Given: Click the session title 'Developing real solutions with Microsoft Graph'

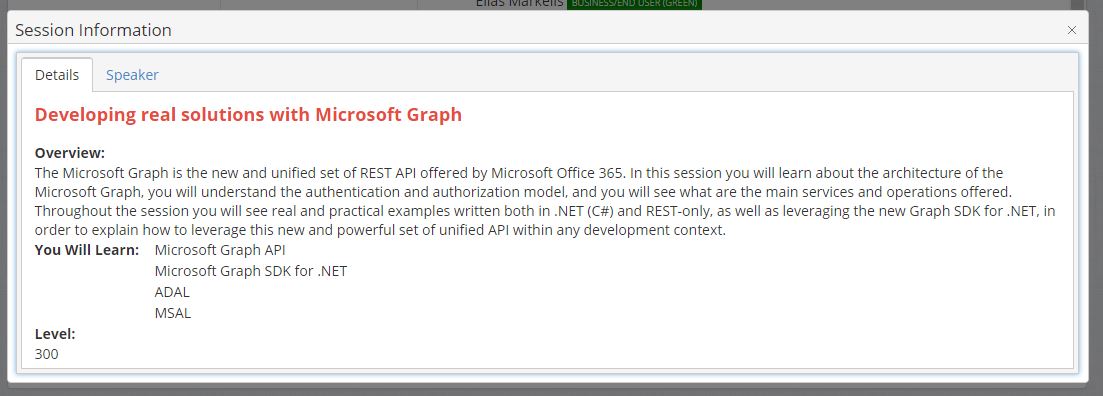Looking at the screenshot, I should click(x=248, y=114).
